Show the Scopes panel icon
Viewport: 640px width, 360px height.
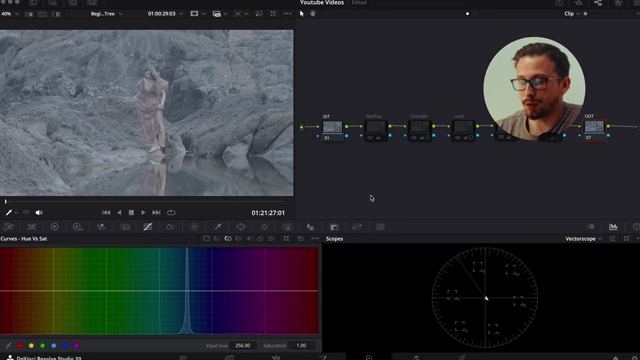[x=613, y=227]
